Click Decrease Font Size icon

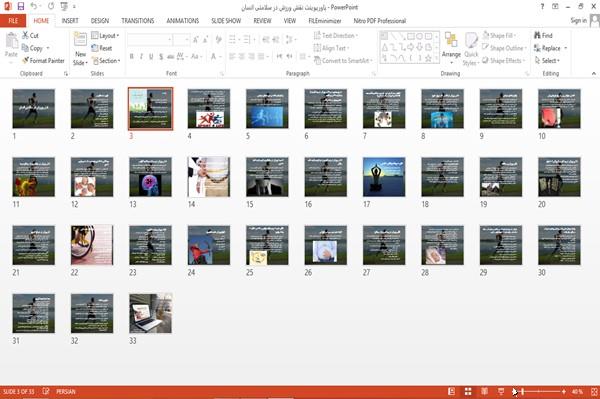click(206, 39)
